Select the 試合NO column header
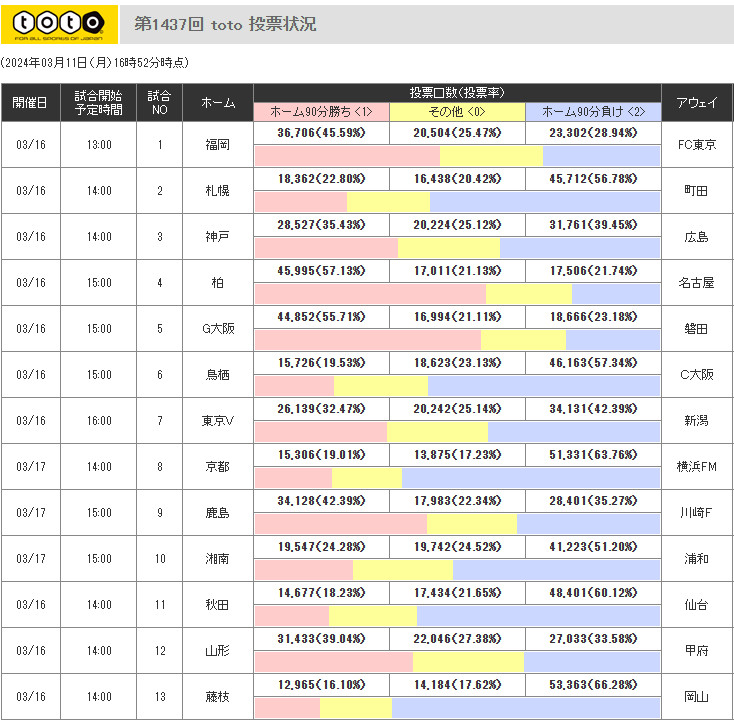734x720 pixels. tap(159, 103)
